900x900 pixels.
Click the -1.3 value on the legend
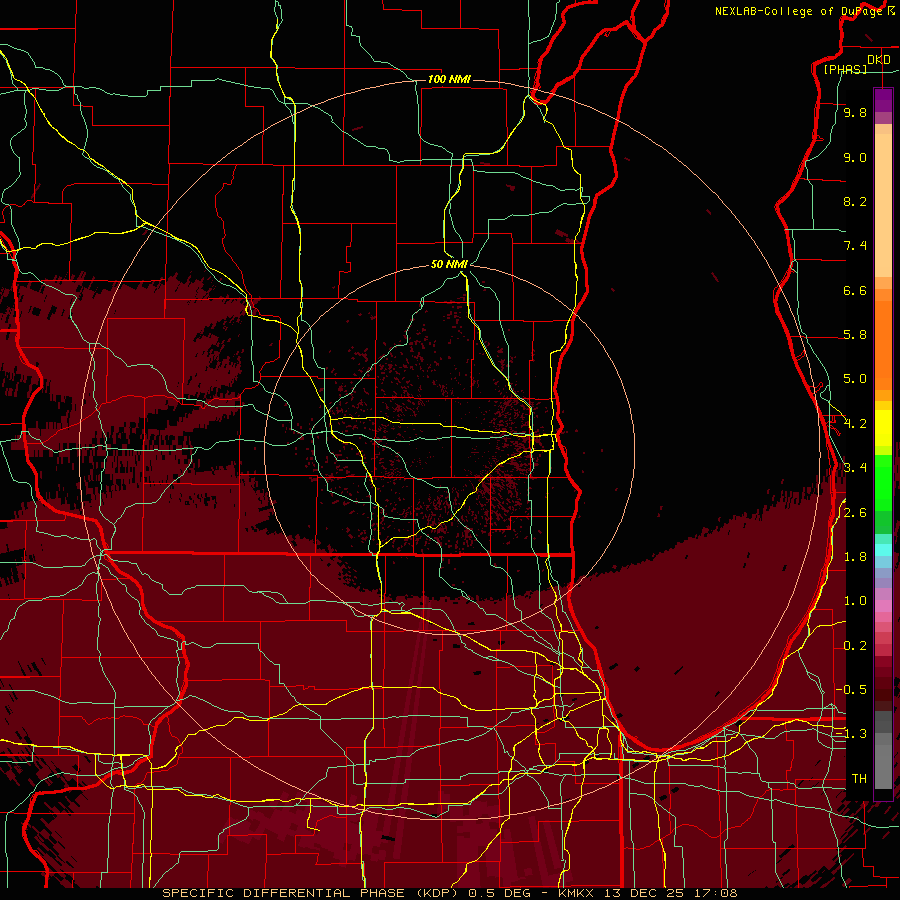pos(851,734)
